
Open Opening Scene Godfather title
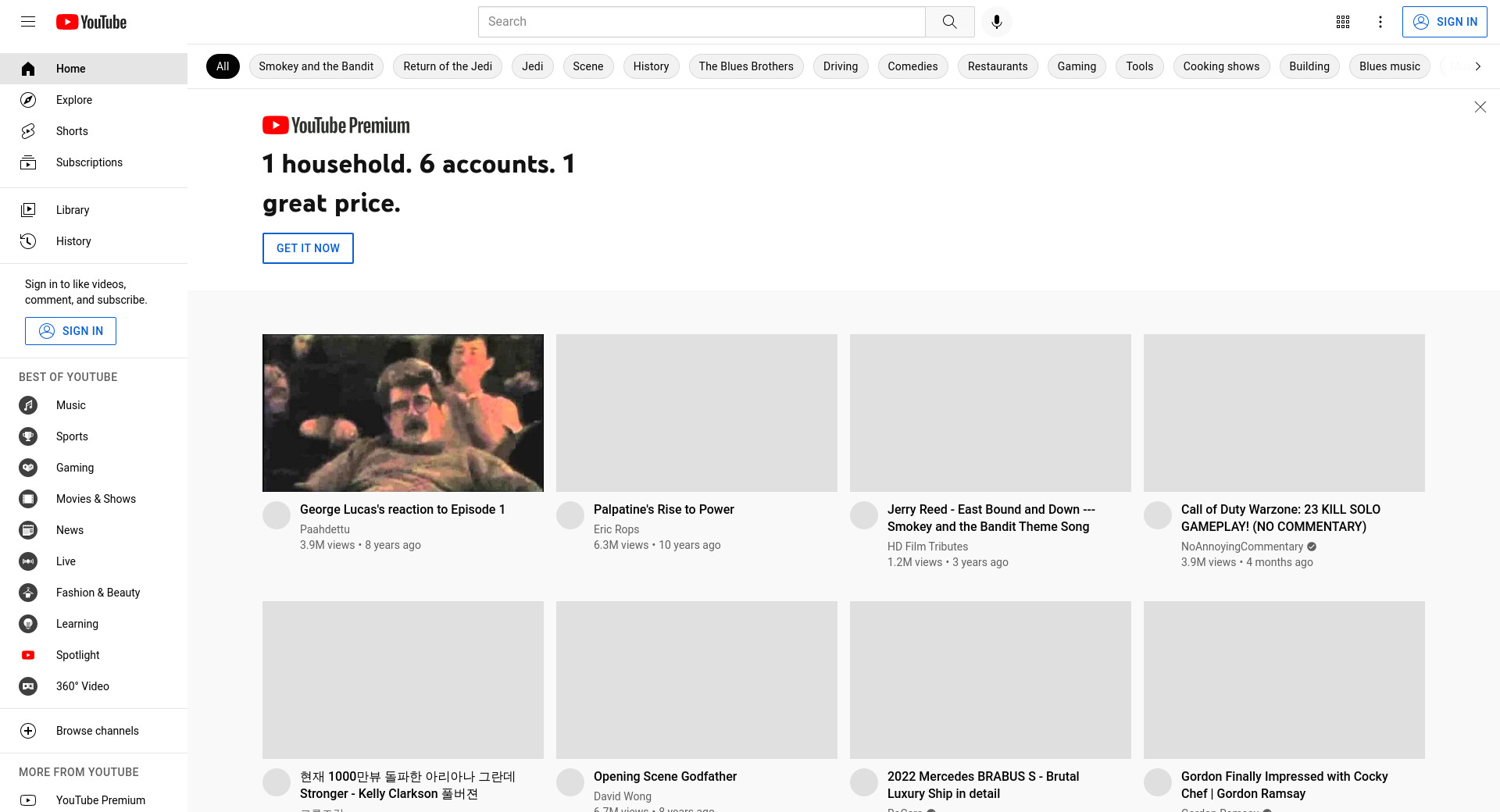(x=665, y=776)
